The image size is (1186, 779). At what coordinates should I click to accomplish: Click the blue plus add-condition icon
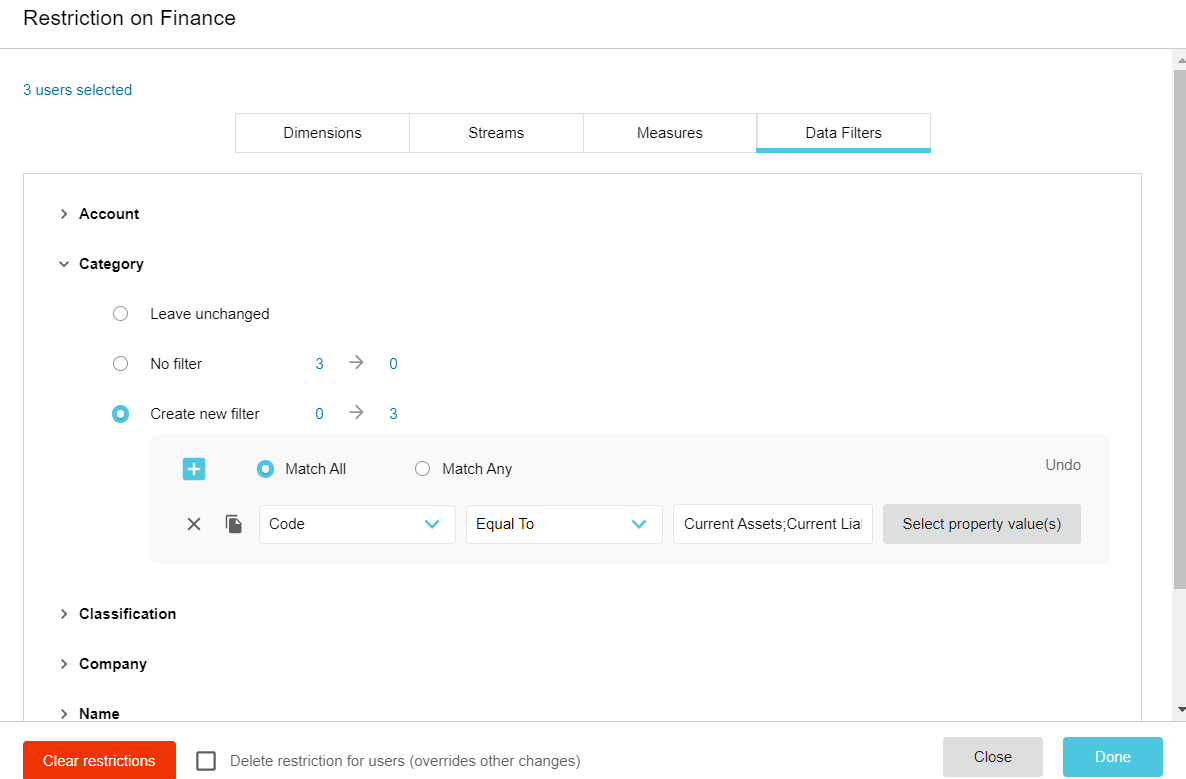click(194, 469)
